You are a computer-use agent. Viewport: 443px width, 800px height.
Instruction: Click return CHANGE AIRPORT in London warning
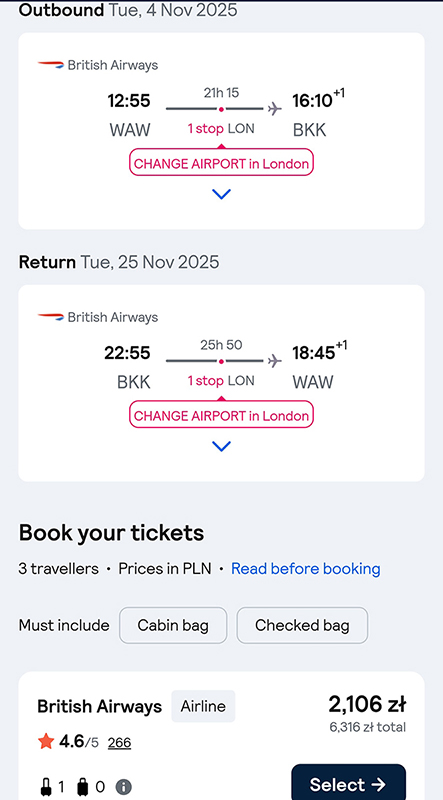click(221, 415)
